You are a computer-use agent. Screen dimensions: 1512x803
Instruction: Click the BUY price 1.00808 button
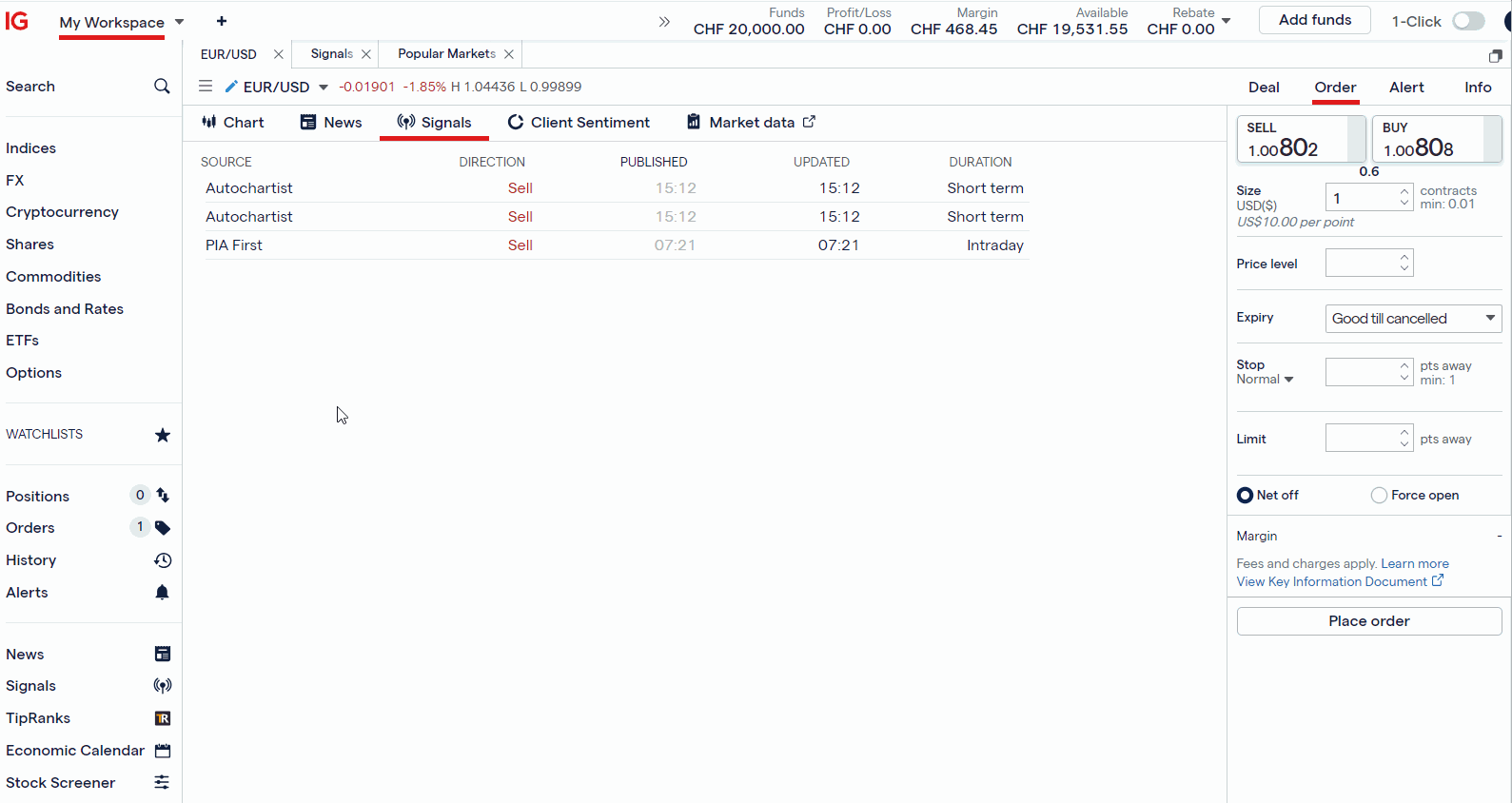coord(1437,139)
